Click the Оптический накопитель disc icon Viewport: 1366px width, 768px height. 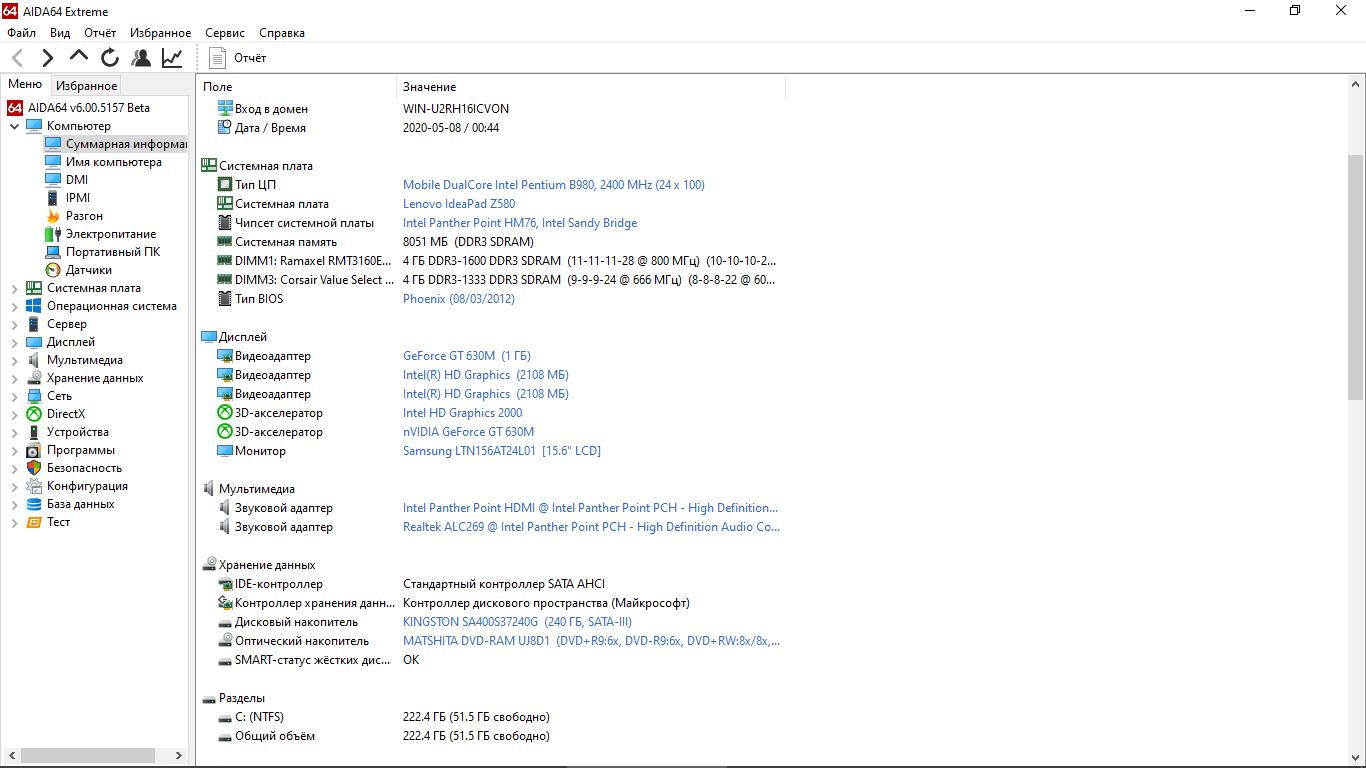[225, 641]
